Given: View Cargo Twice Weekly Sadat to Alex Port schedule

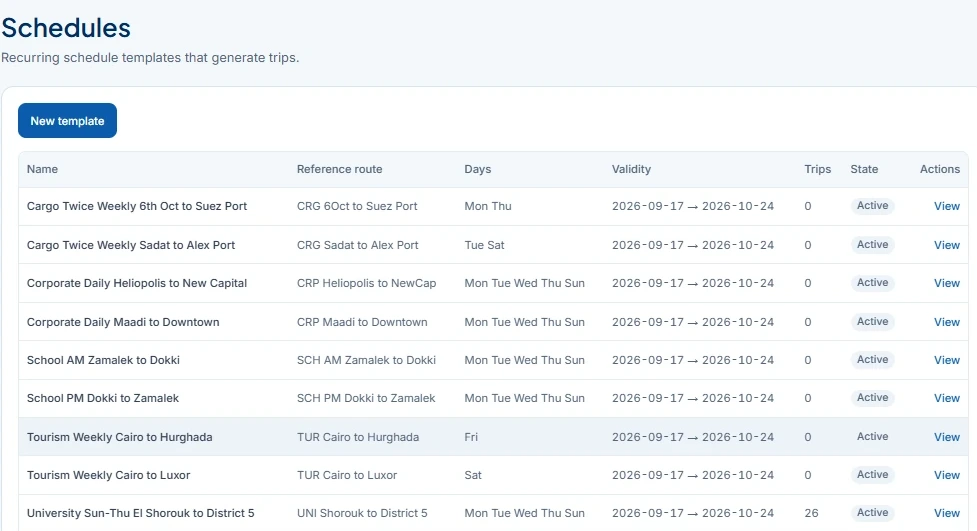Looking at the screenshot, I should tap(946, 245).
